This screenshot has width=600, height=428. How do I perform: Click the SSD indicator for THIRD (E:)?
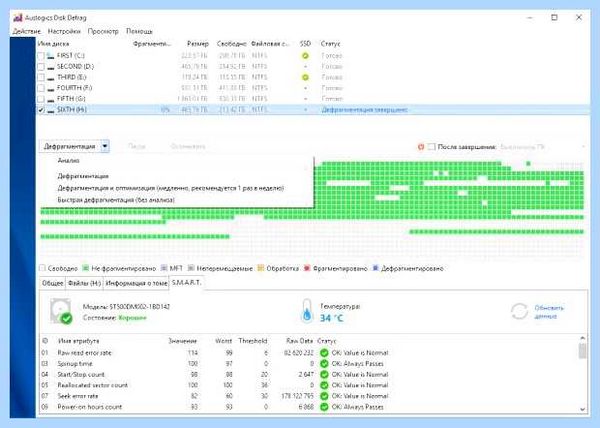(x=305, y=77)
